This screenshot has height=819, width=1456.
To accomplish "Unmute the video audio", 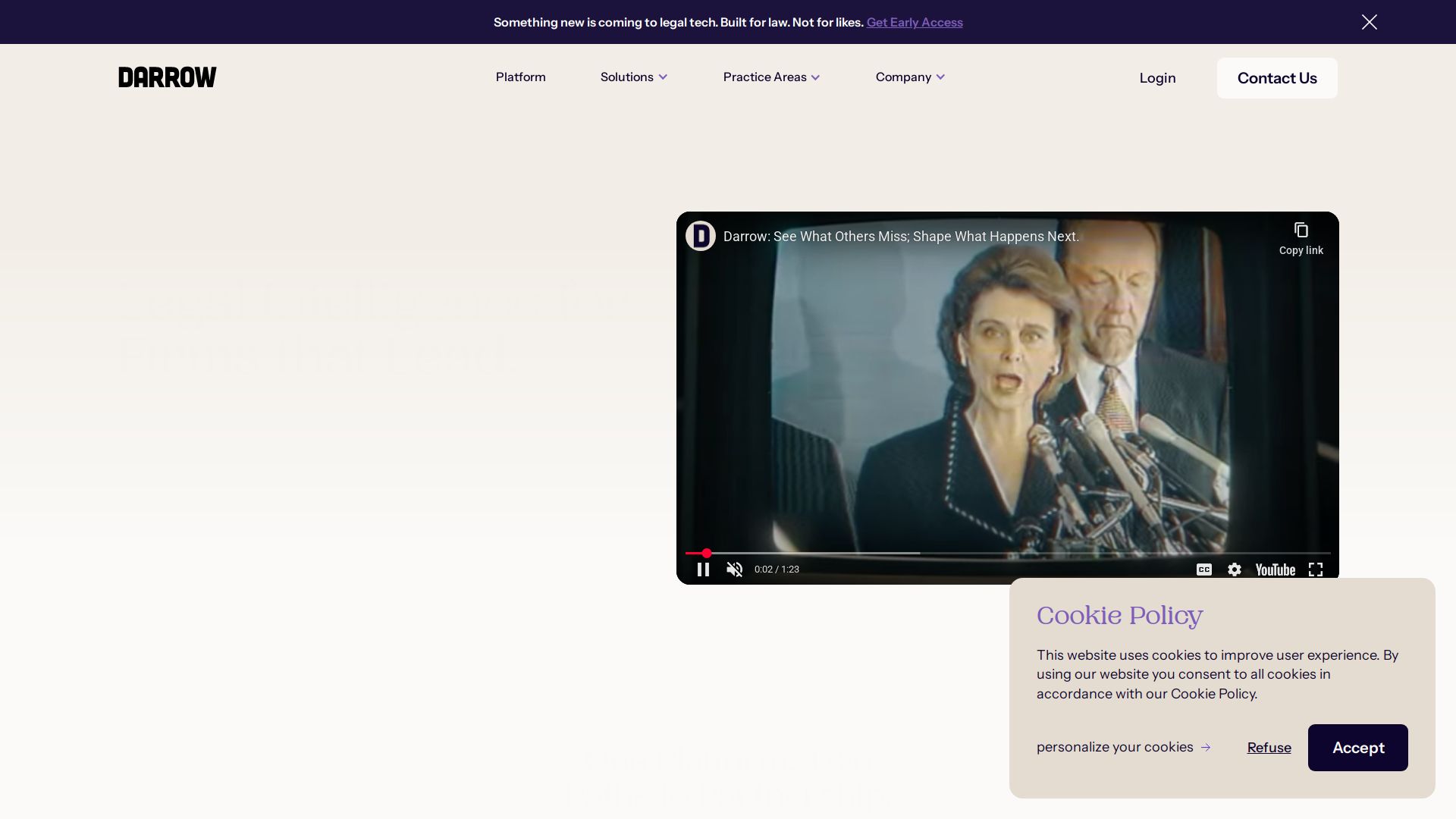I will click(734, 570).
